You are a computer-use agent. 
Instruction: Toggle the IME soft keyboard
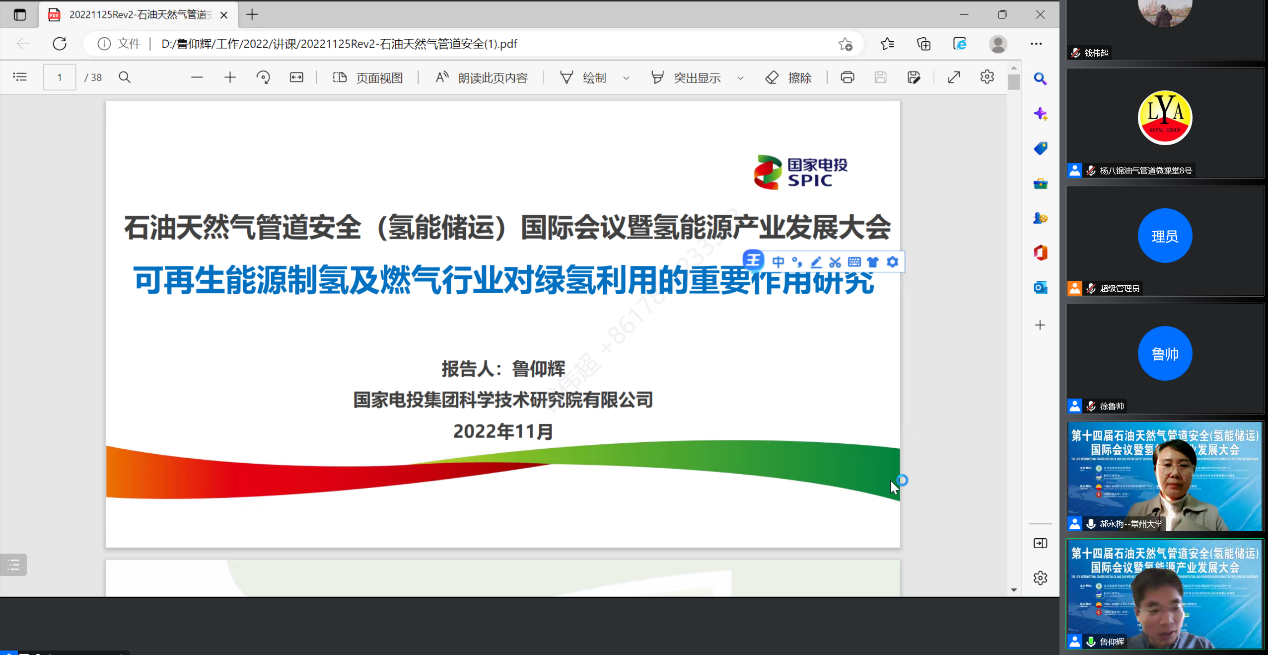pyautogui.click(x=854, y=262)
